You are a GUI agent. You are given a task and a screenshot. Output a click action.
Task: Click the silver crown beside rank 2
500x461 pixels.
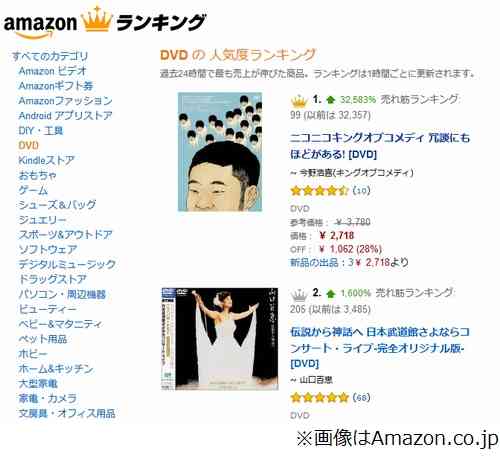tap(299, 295)
